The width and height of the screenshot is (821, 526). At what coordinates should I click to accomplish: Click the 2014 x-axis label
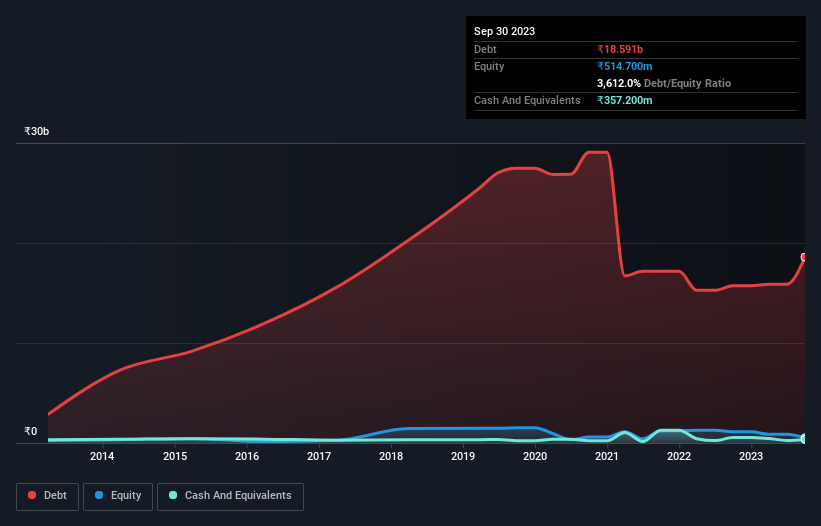[102, 456]
